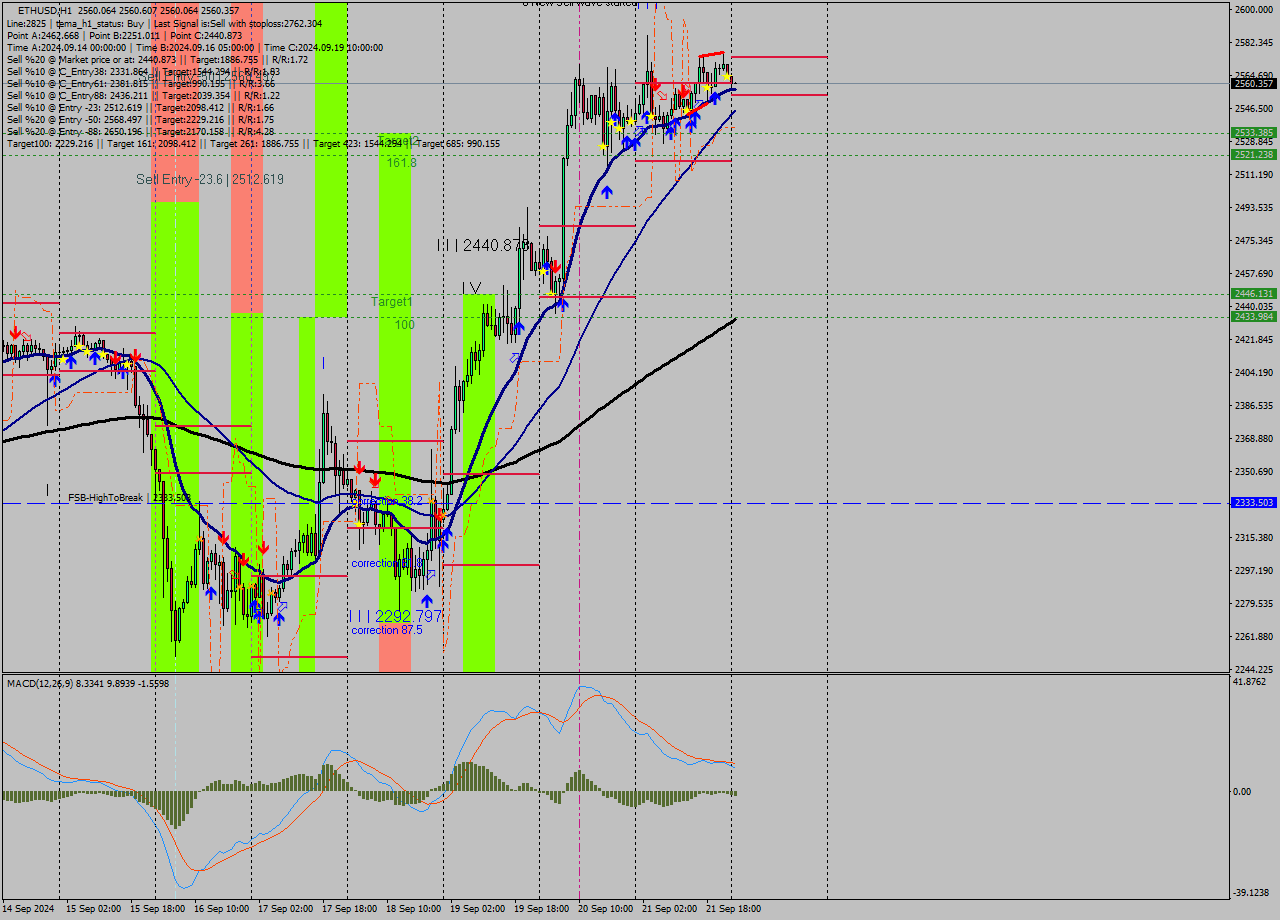Click the MACD(12,26,9) indicator title

[88, 683]
